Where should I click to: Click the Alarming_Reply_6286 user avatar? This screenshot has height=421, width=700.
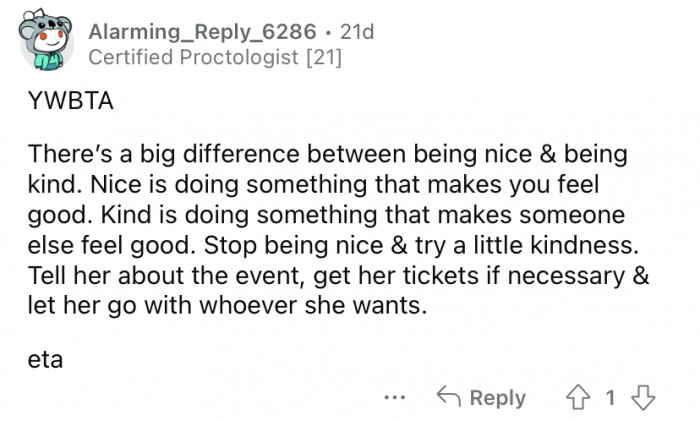pos(43,44)
